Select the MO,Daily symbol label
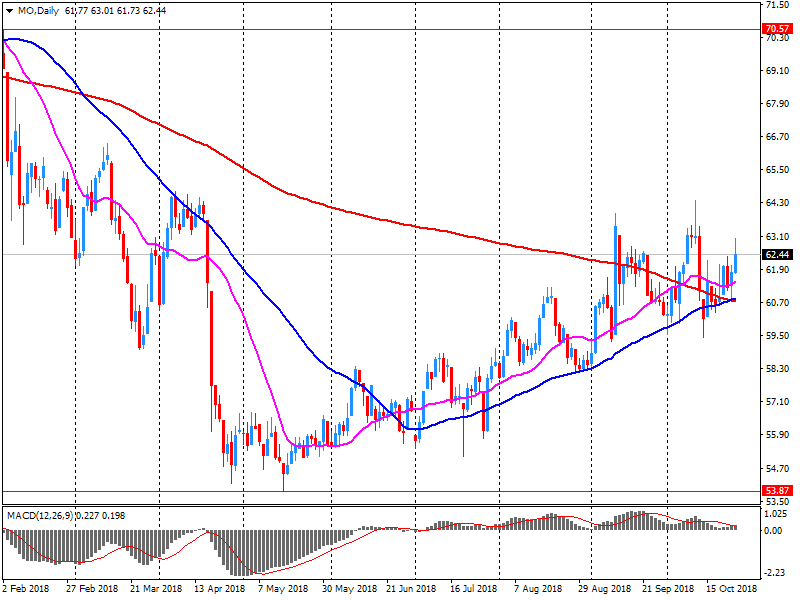This screenshot has height=600, width=800. (x=38, y=11)
